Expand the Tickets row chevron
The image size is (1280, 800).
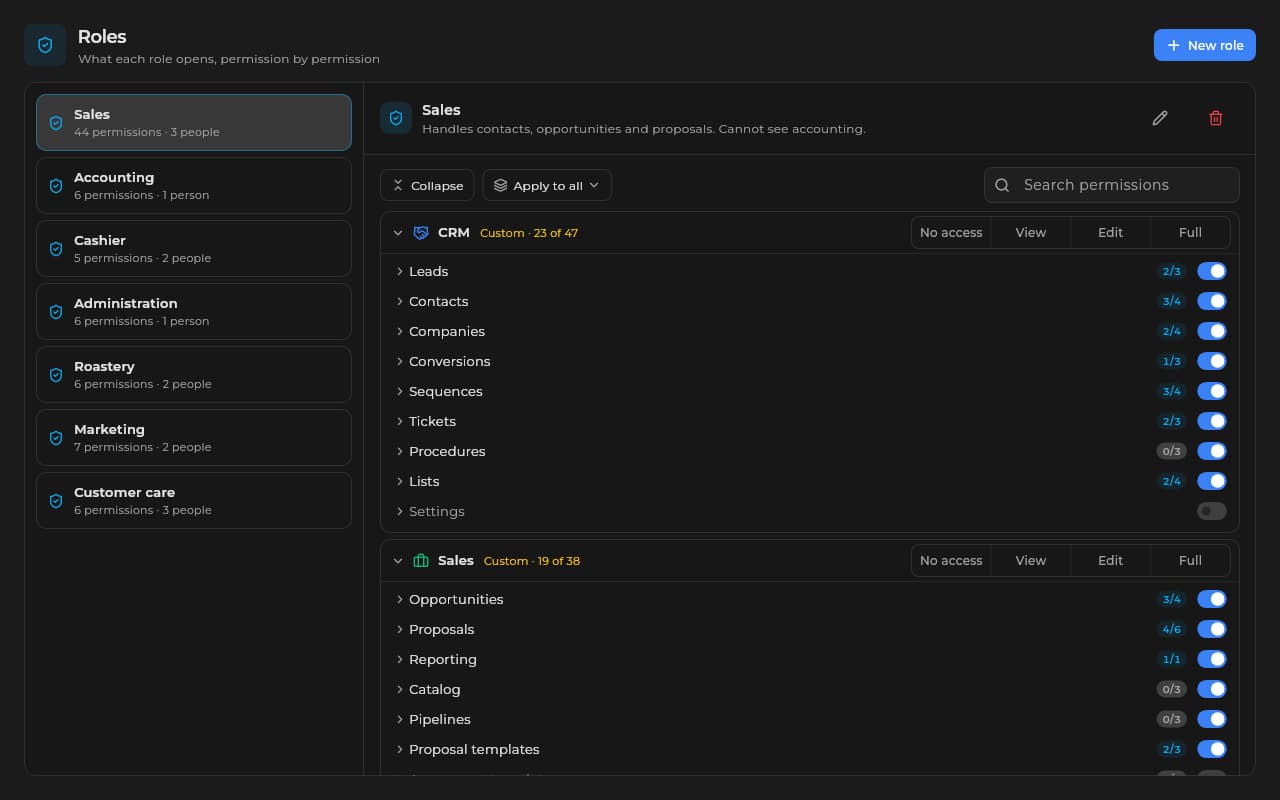(x=399, y=421)
